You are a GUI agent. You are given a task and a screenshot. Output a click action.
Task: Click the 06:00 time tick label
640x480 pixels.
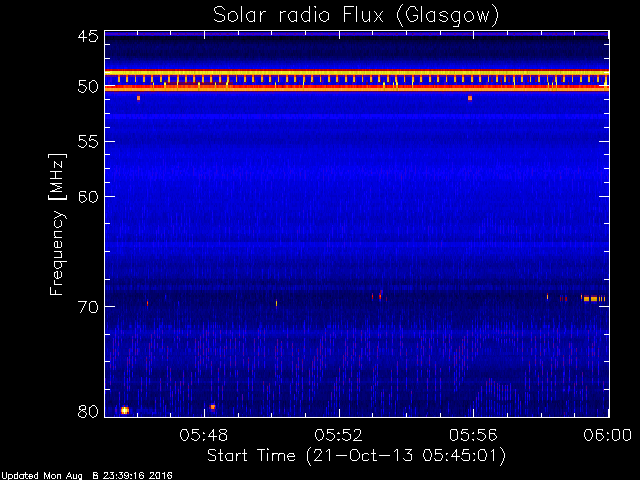pos(607,435)
